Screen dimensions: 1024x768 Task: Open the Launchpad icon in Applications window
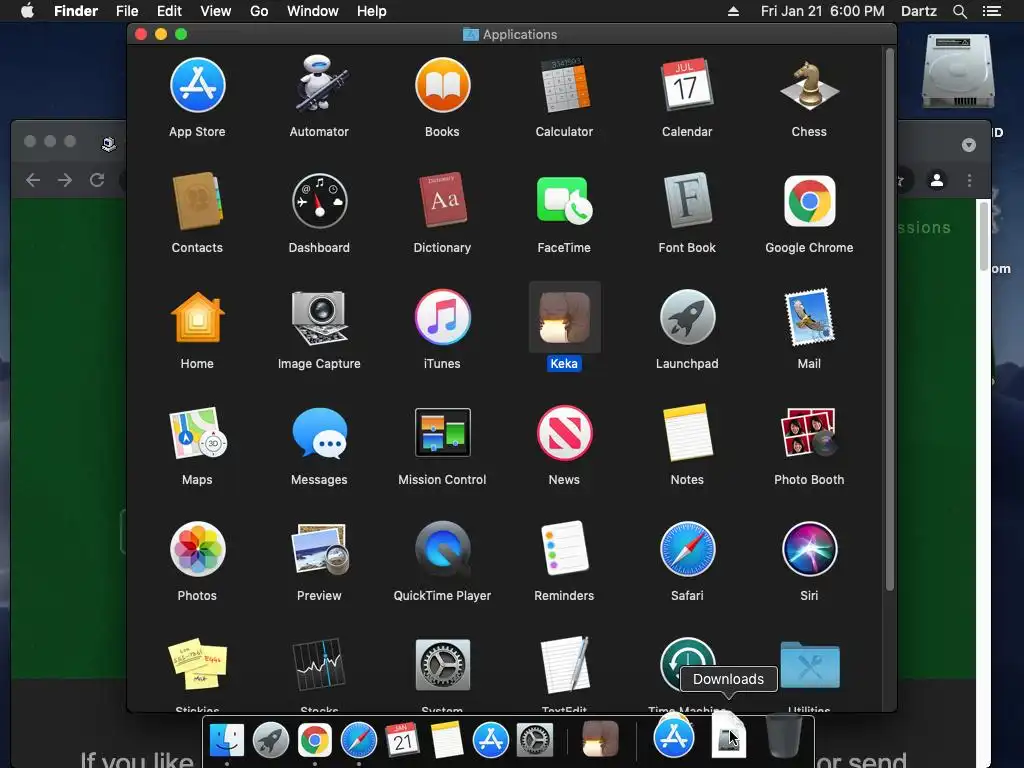click(687, 317)
